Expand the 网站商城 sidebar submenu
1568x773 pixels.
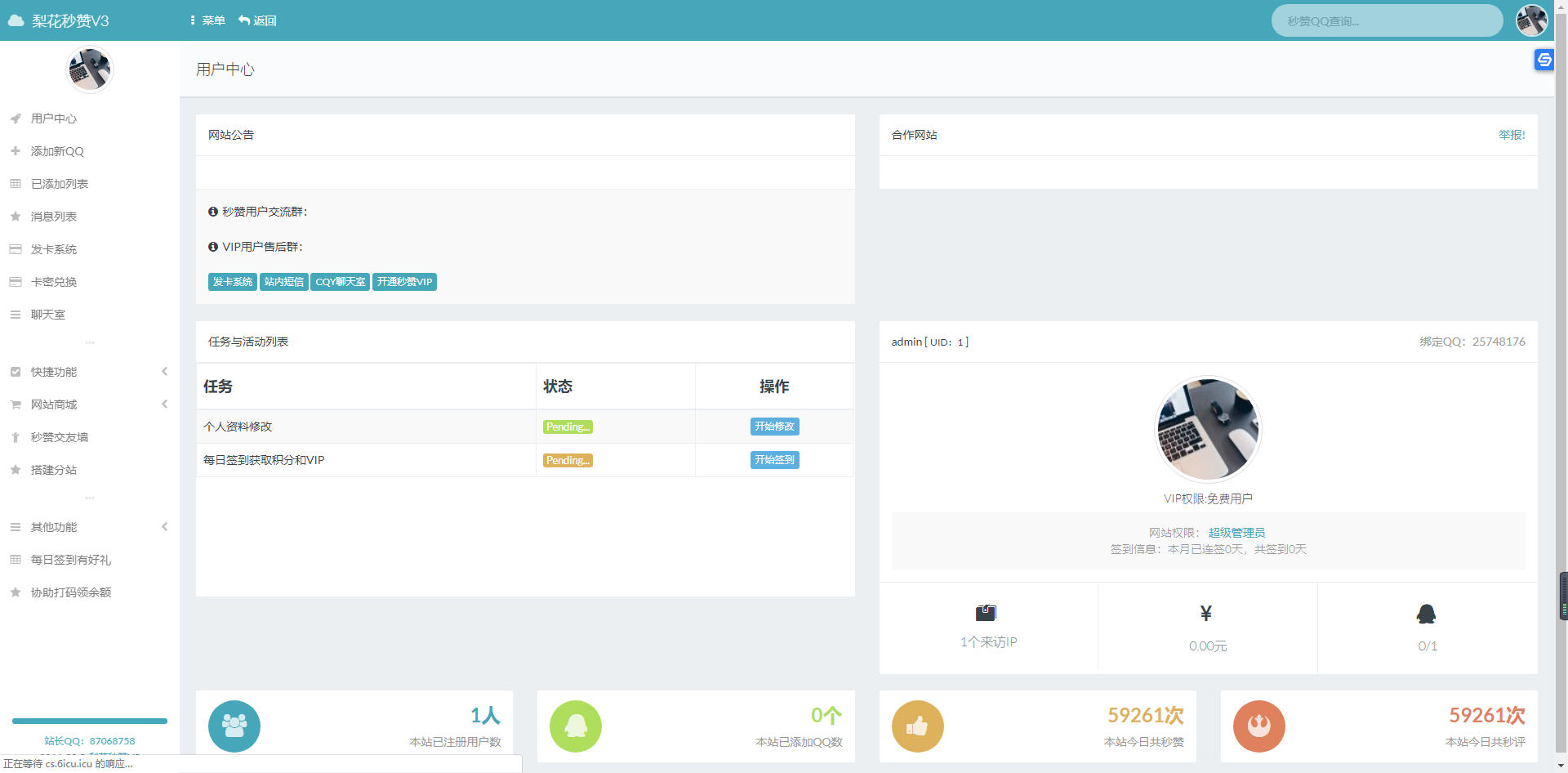point(89,404)
